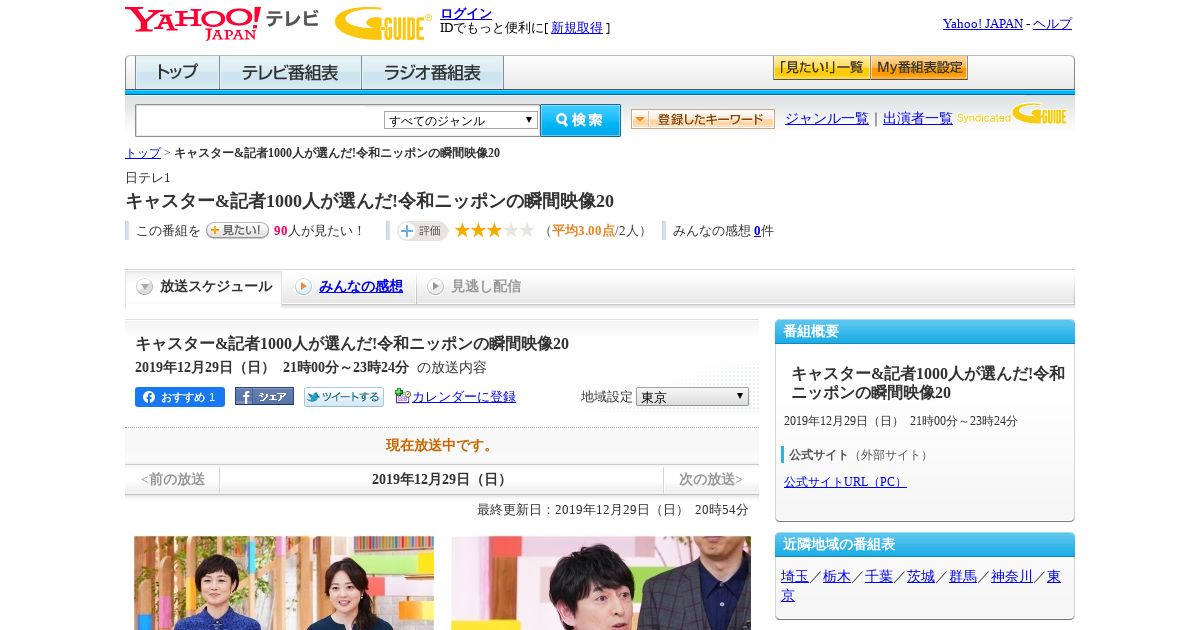Open the トップ navigation tab
Image resolution: width=1200 pixels, height=630 pixels.
point(177,73)
